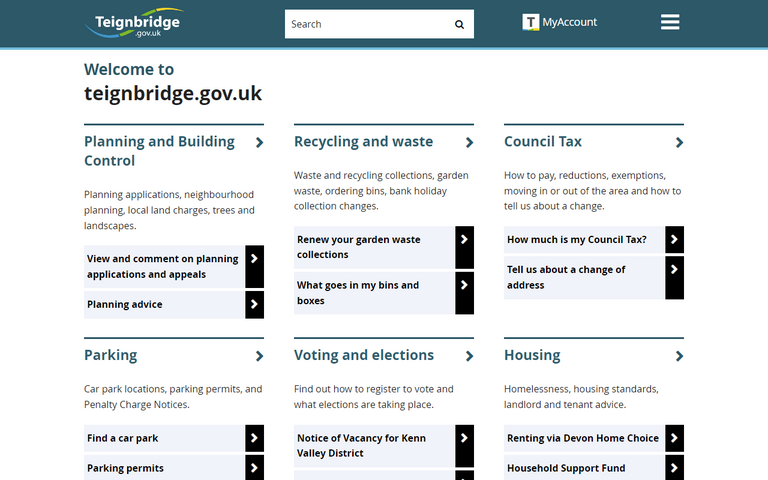This screenshot has width=768, height=480.
Task: Click arrow beside Renting via Devon Home Choice
Action: (x=674, y=438)
